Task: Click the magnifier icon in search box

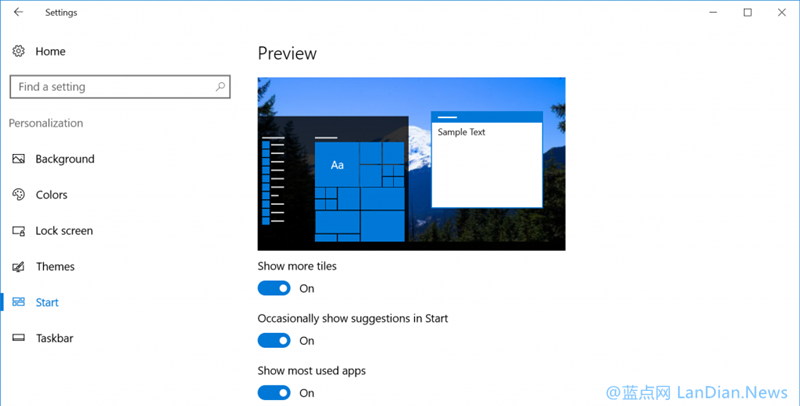Action: (x=220, y=87)
